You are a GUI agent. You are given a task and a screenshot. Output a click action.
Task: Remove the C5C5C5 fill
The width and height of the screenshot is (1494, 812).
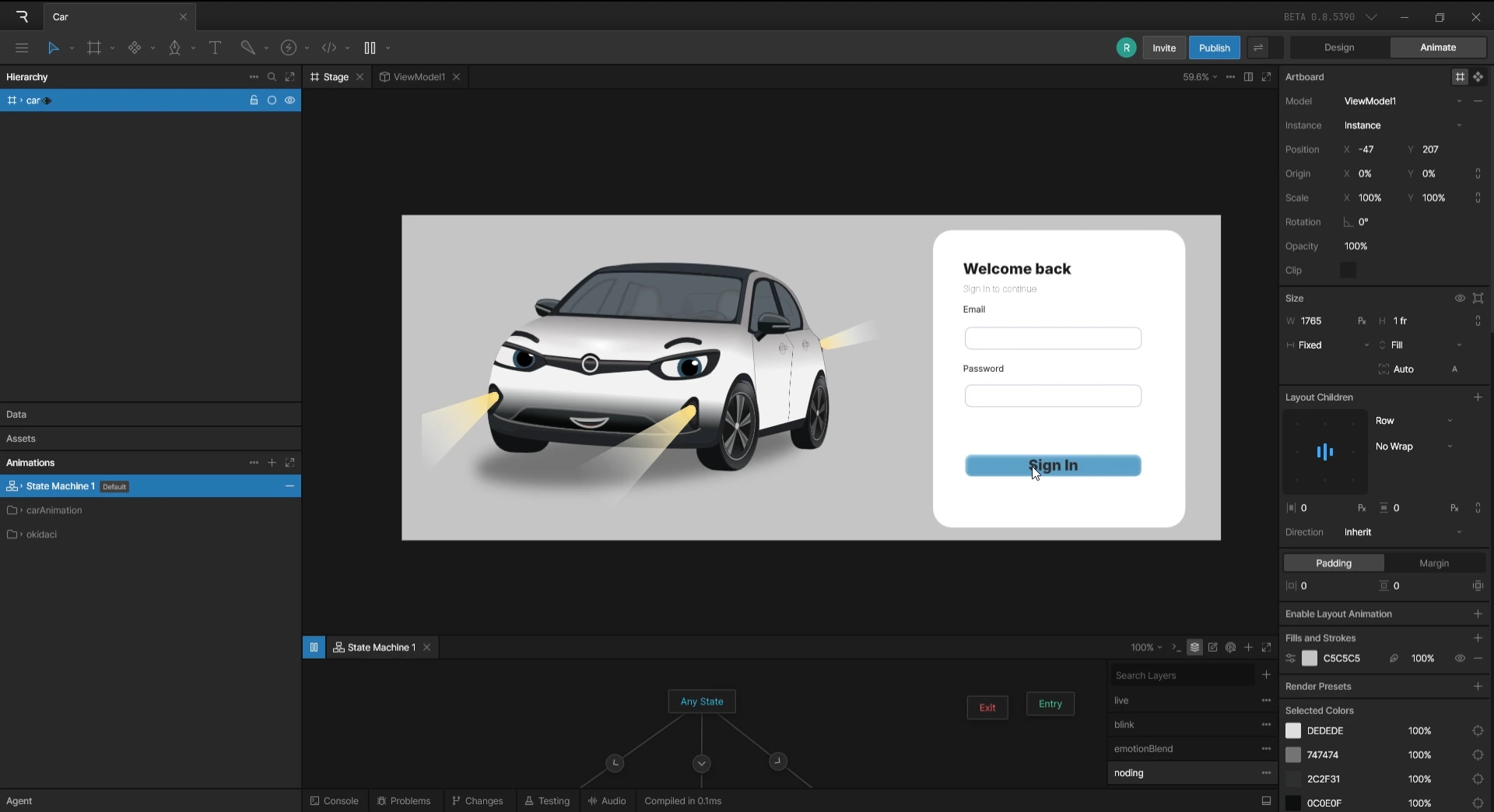pos(1478,659)
